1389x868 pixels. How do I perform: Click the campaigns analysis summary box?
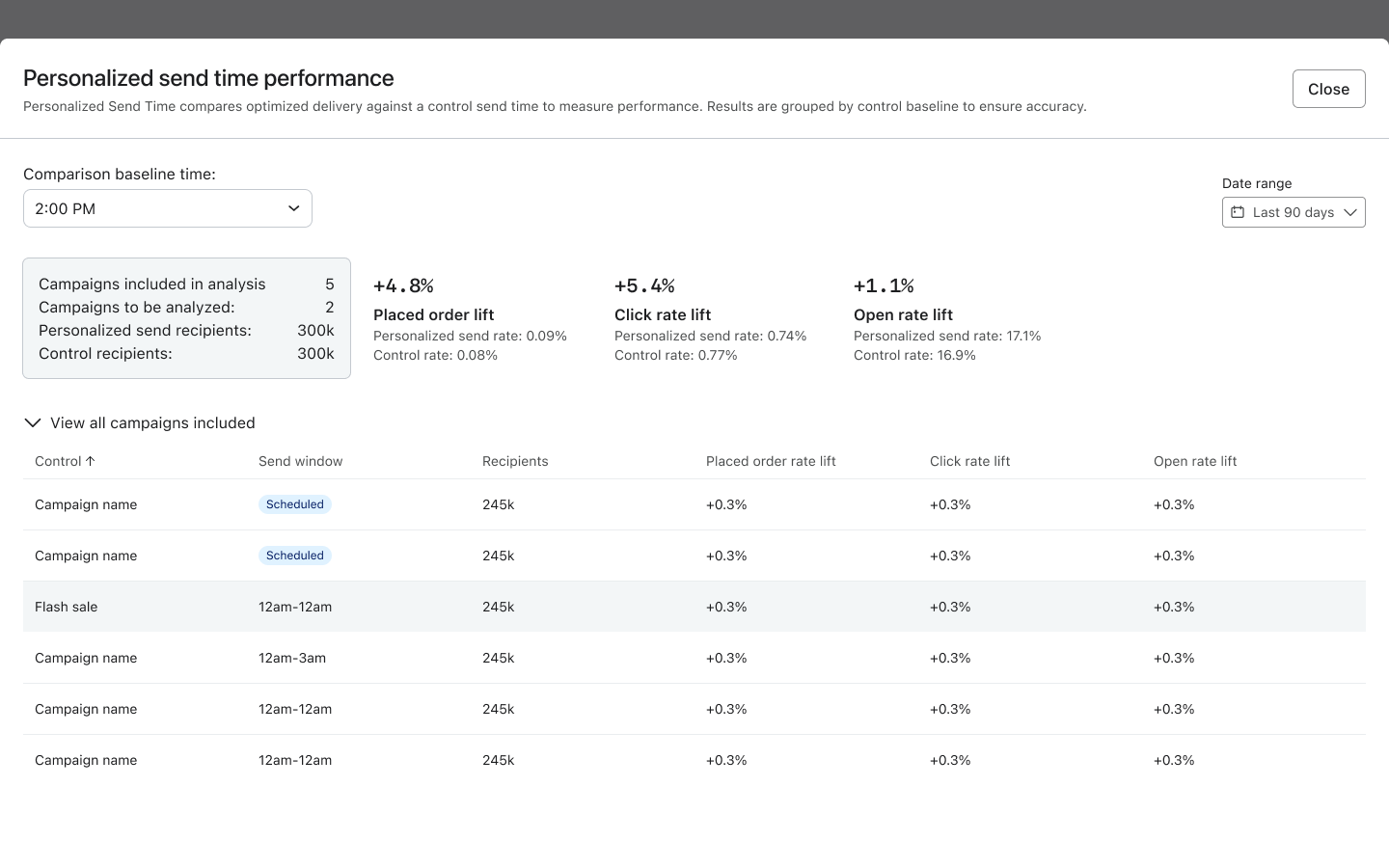[x=186, y=318]
